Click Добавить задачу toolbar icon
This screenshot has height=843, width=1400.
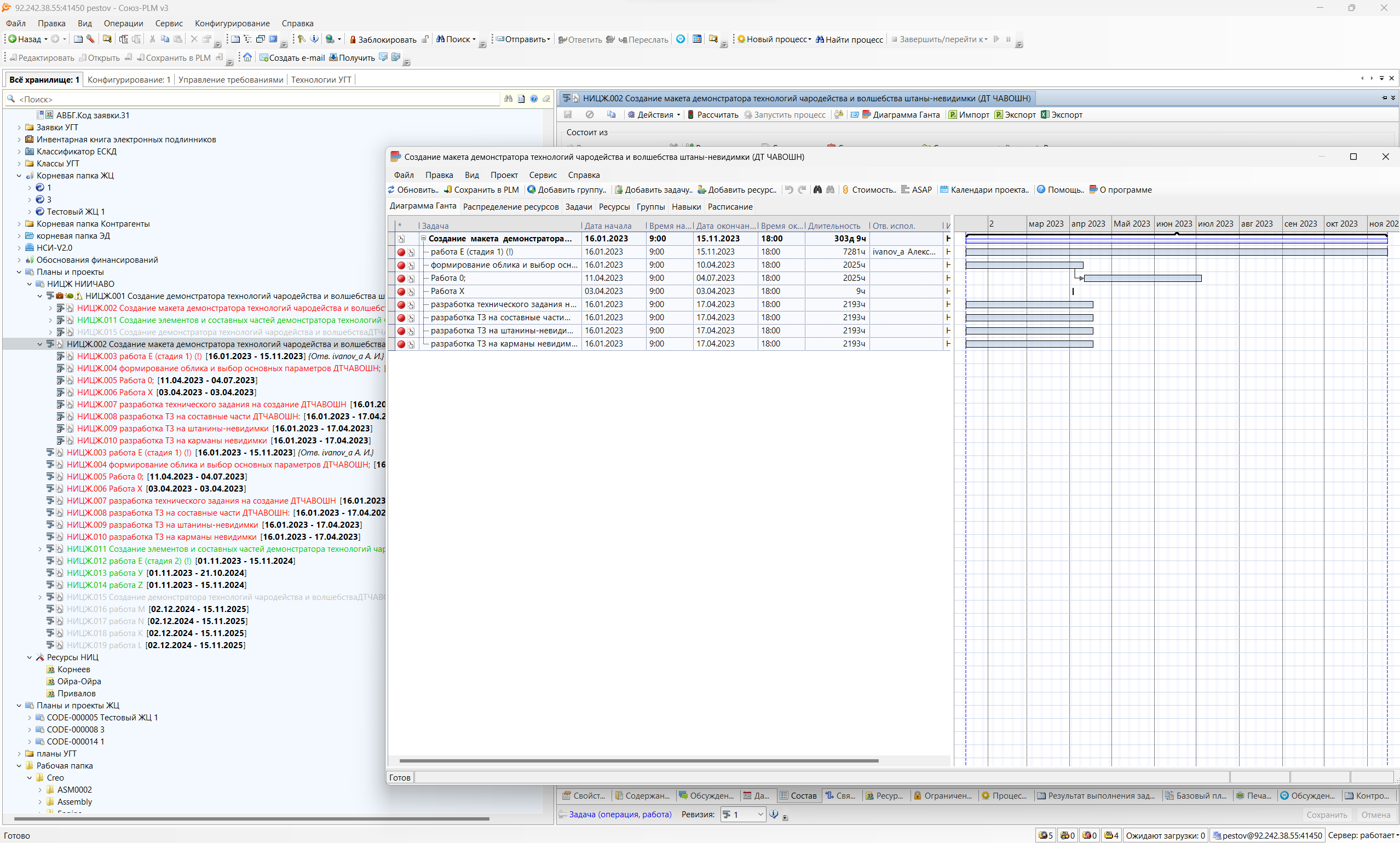click(618, 190)
